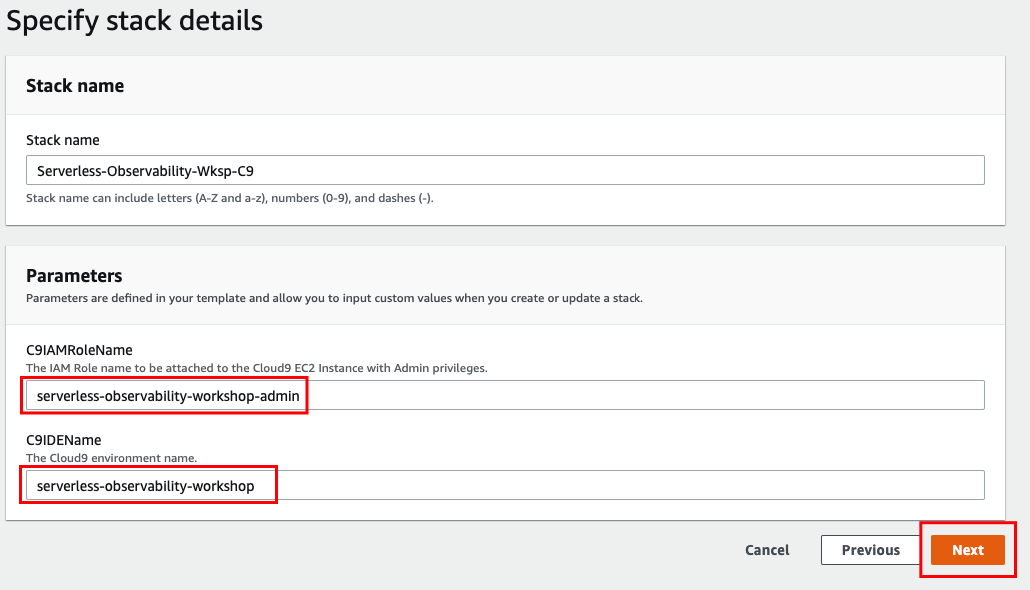
Task: Click the Specify stack details page heading
Action: point(135,21)
